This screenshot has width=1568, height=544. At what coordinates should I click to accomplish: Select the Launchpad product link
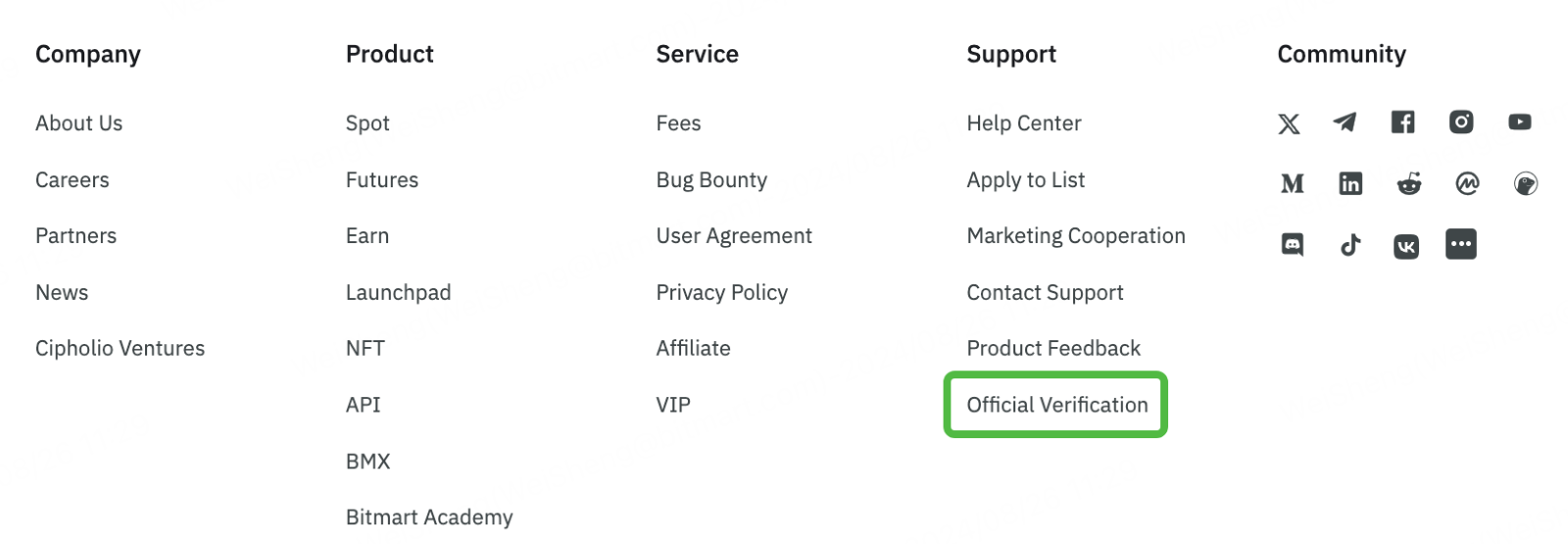(398, 292)
